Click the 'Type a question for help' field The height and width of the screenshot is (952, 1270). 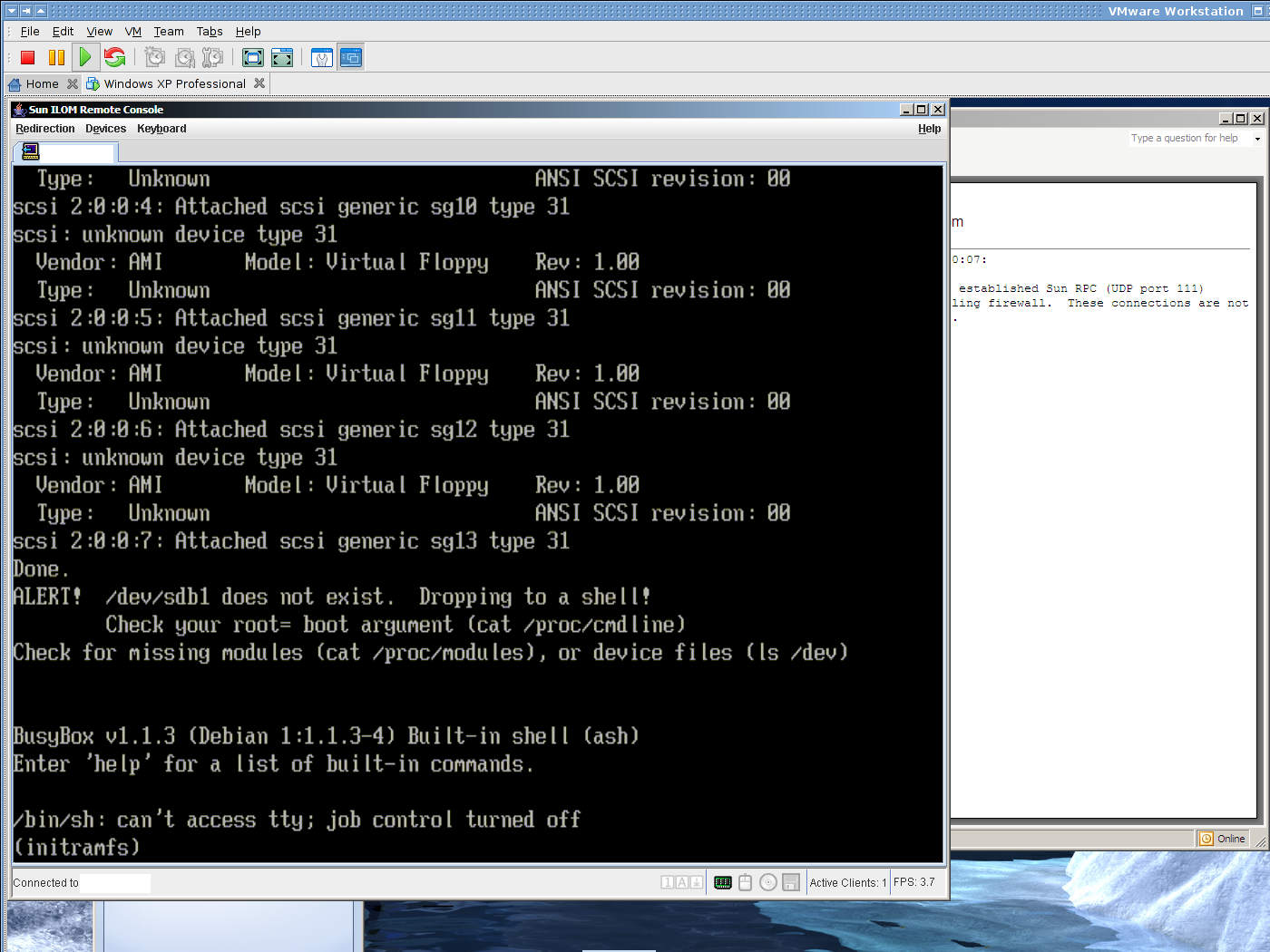click(x=1189, y=139)
